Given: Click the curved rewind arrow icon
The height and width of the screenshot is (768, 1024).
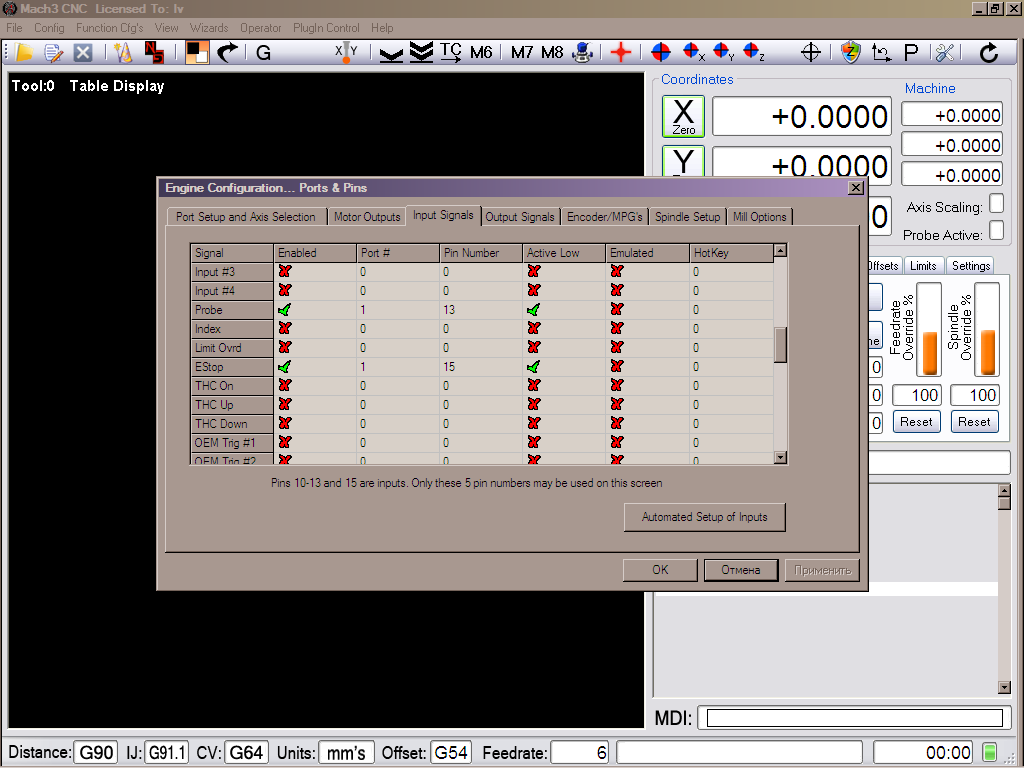Looking at the screenshot, I should [x=227, y=52].
